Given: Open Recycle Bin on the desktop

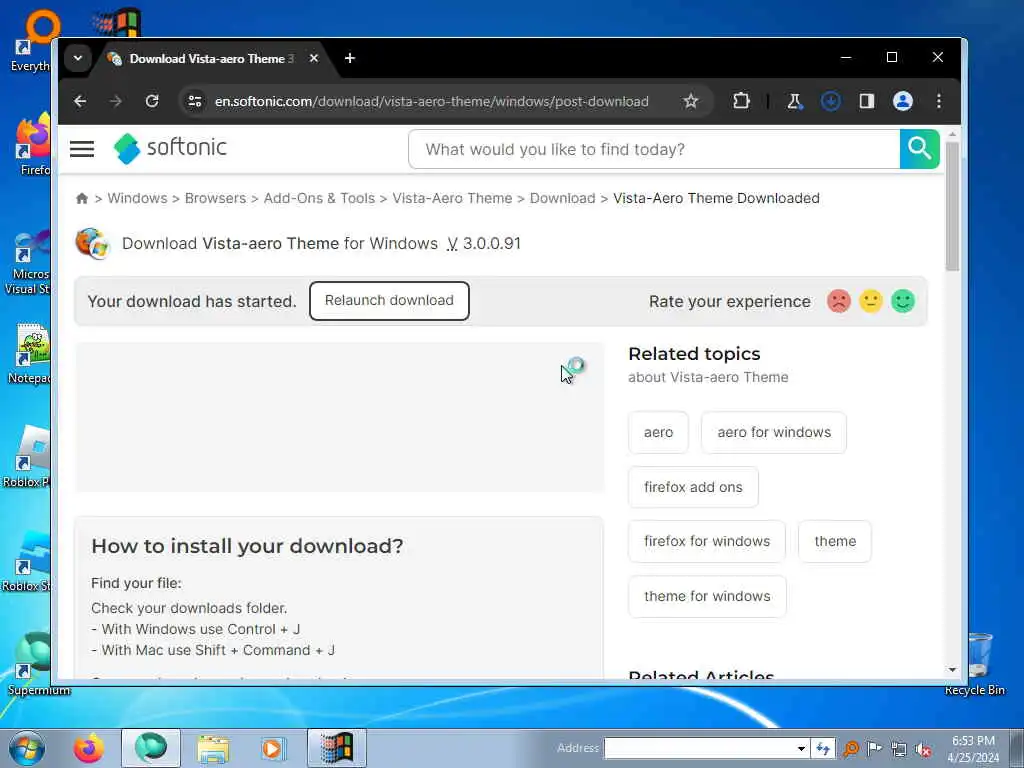Looking at the screenshot, I should point(978,663).
